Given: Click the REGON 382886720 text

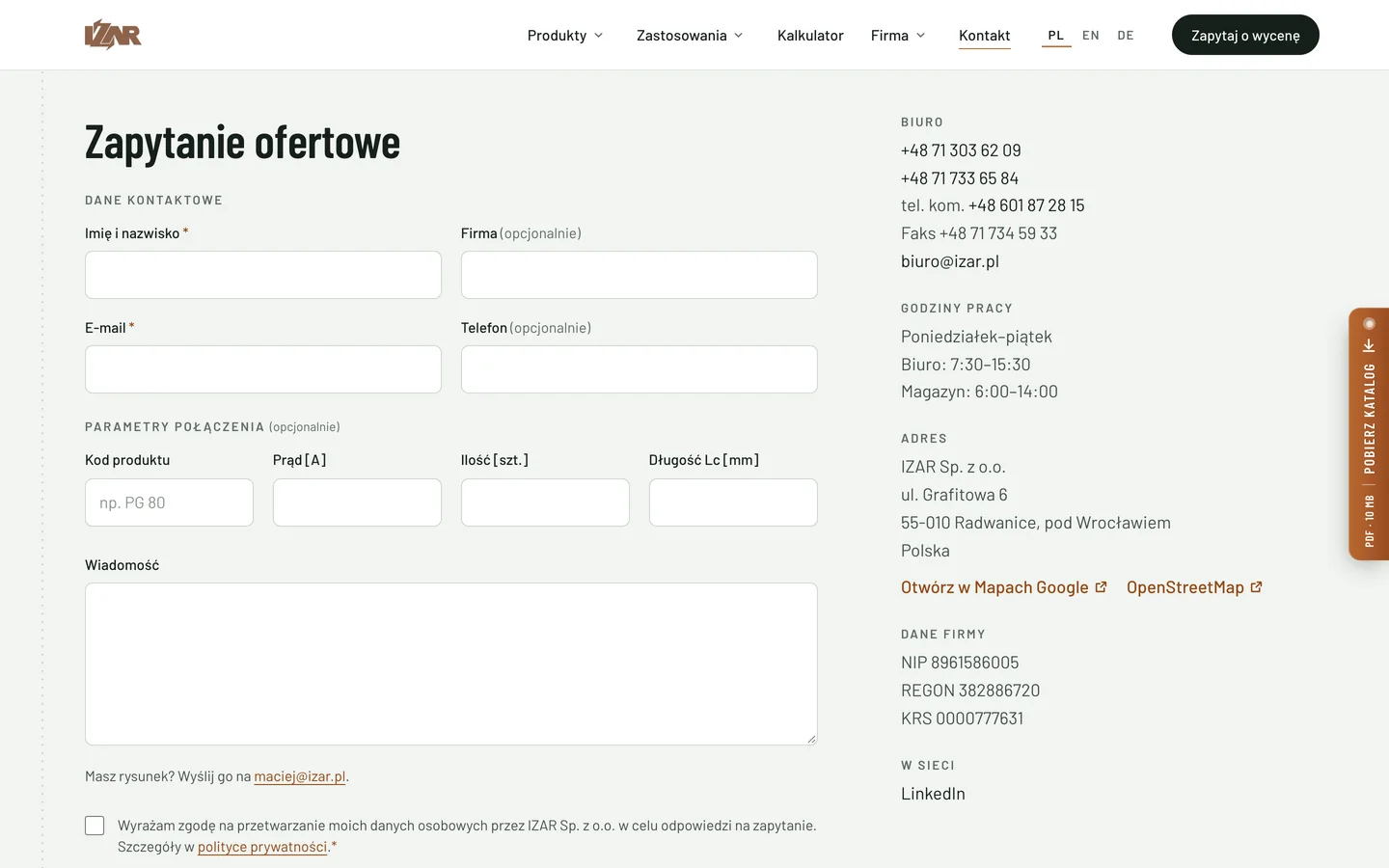Looking at the screenshot, I should coord(970,691).
